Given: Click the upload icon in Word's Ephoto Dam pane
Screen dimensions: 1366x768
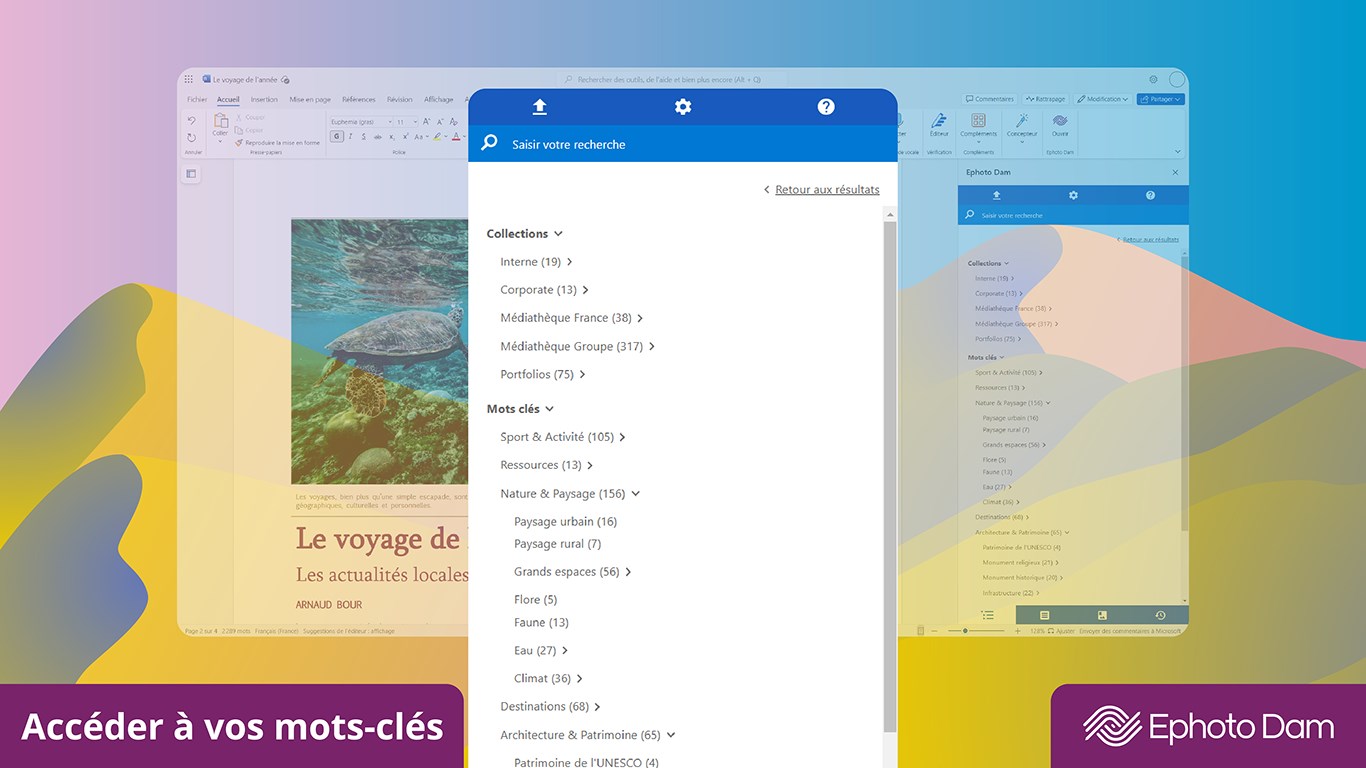Looking at the screenshot, I should click(996, 195).
